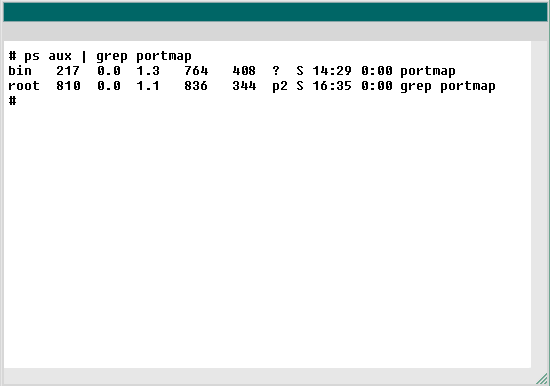Click the process command 'grep portmap' in the root row
Viewport: 550px width, 386px height.
pos(448,87)
